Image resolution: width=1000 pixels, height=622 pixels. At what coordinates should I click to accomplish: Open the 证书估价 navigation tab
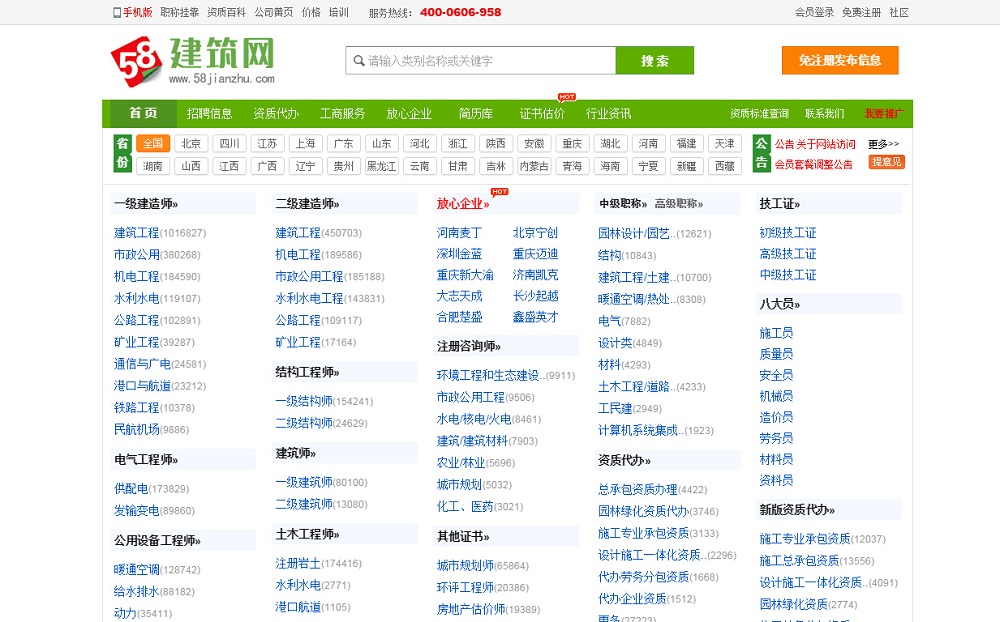(542, 114)
